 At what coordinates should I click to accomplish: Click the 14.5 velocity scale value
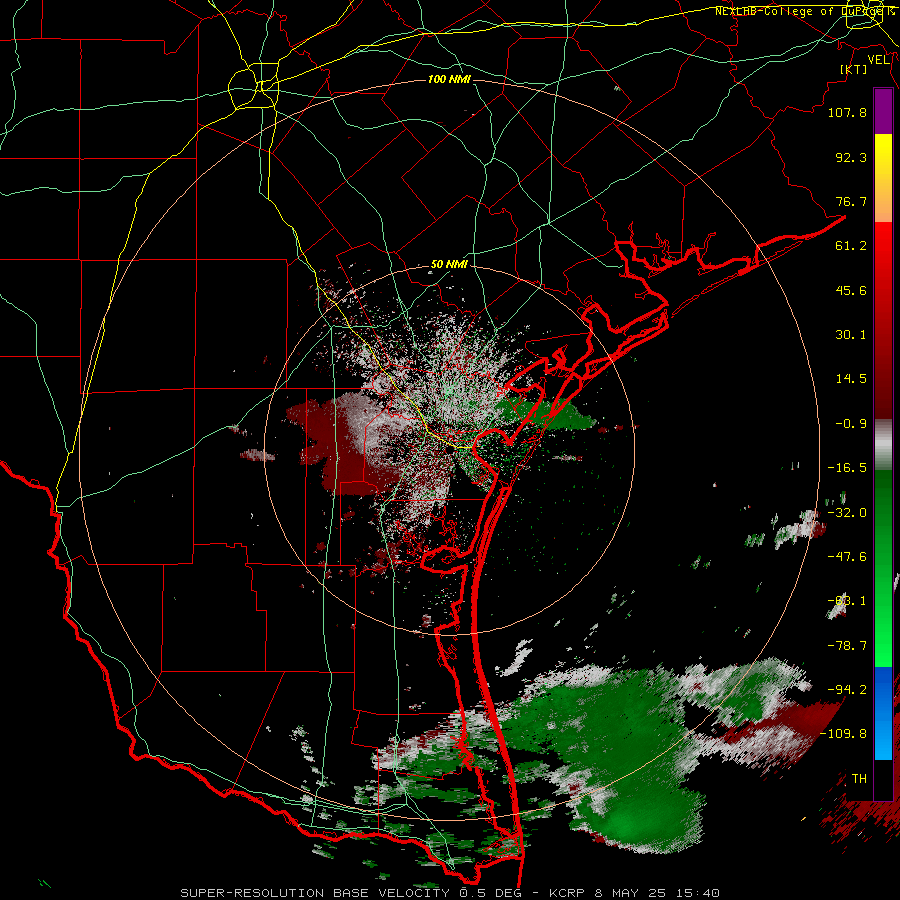pyautogui.click(x=851, y=379)
